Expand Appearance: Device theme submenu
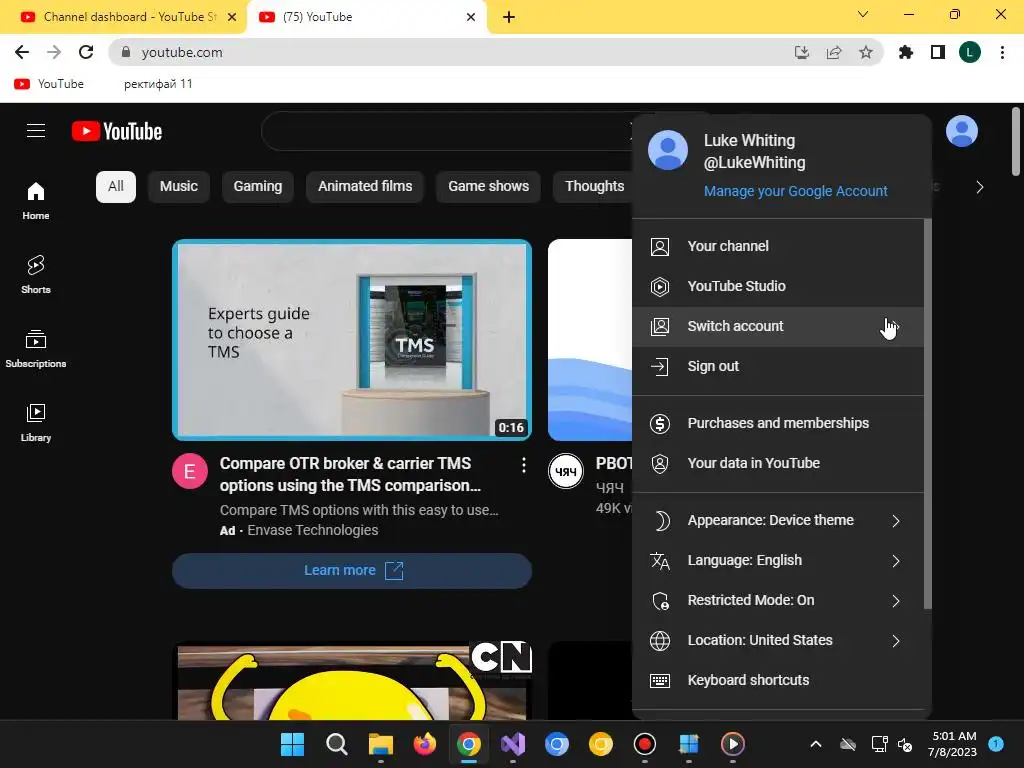Image resolution: width=1024 pixels, height=768 pixels. pos(778,520)
